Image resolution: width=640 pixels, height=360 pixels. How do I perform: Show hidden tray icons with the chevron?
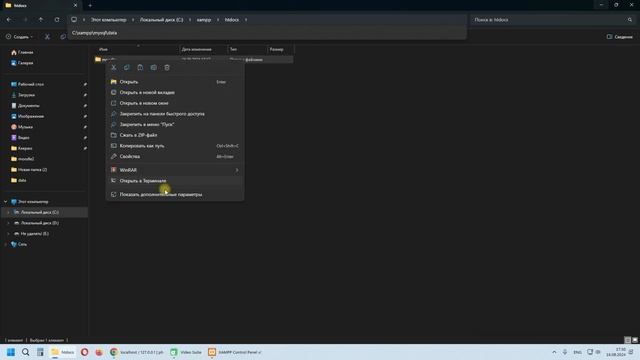click(554, 352)
